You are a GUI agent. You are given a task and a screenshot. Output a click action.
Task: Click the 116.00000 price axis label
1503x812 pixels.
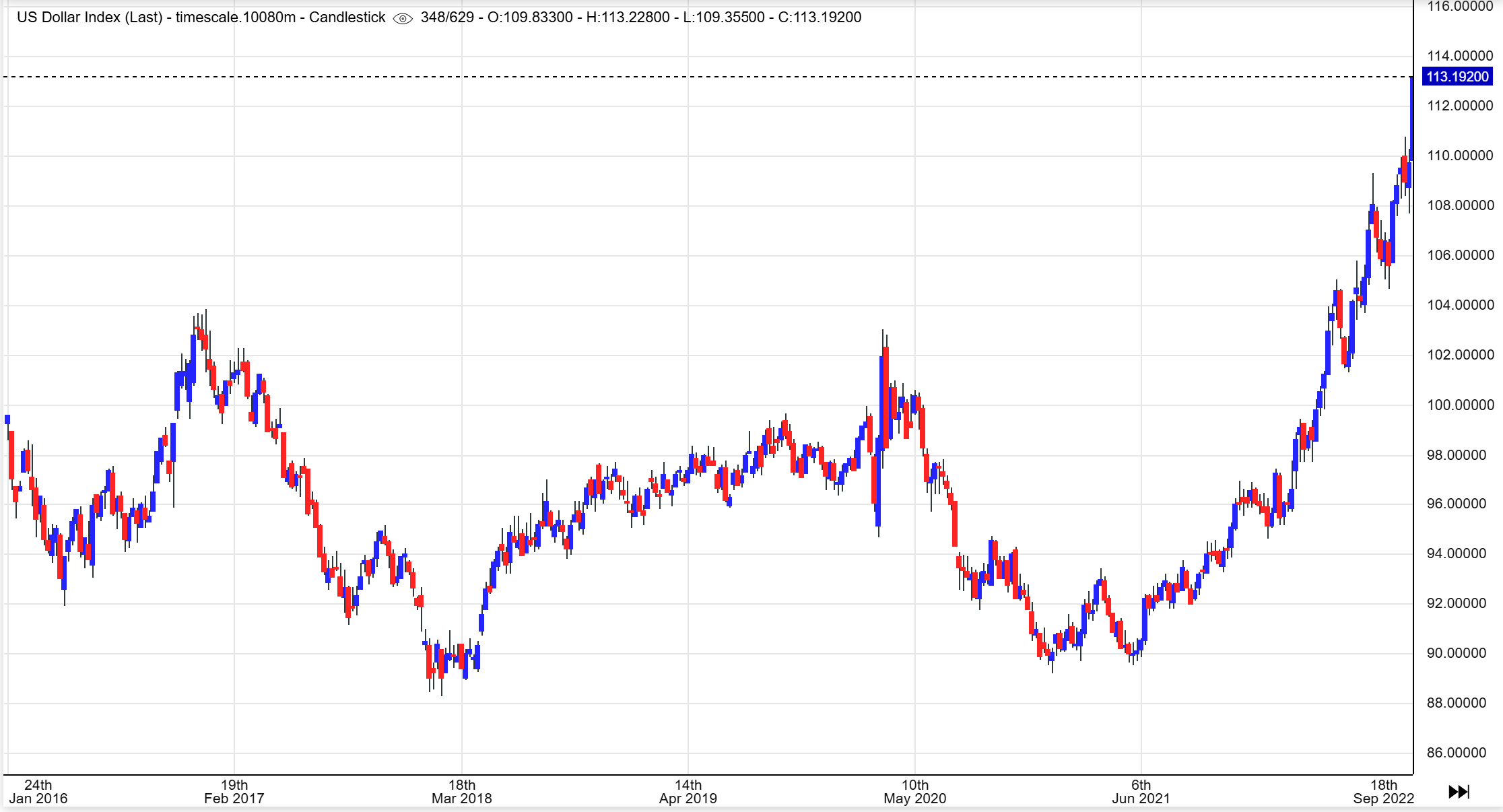(x=1460, y=7)
